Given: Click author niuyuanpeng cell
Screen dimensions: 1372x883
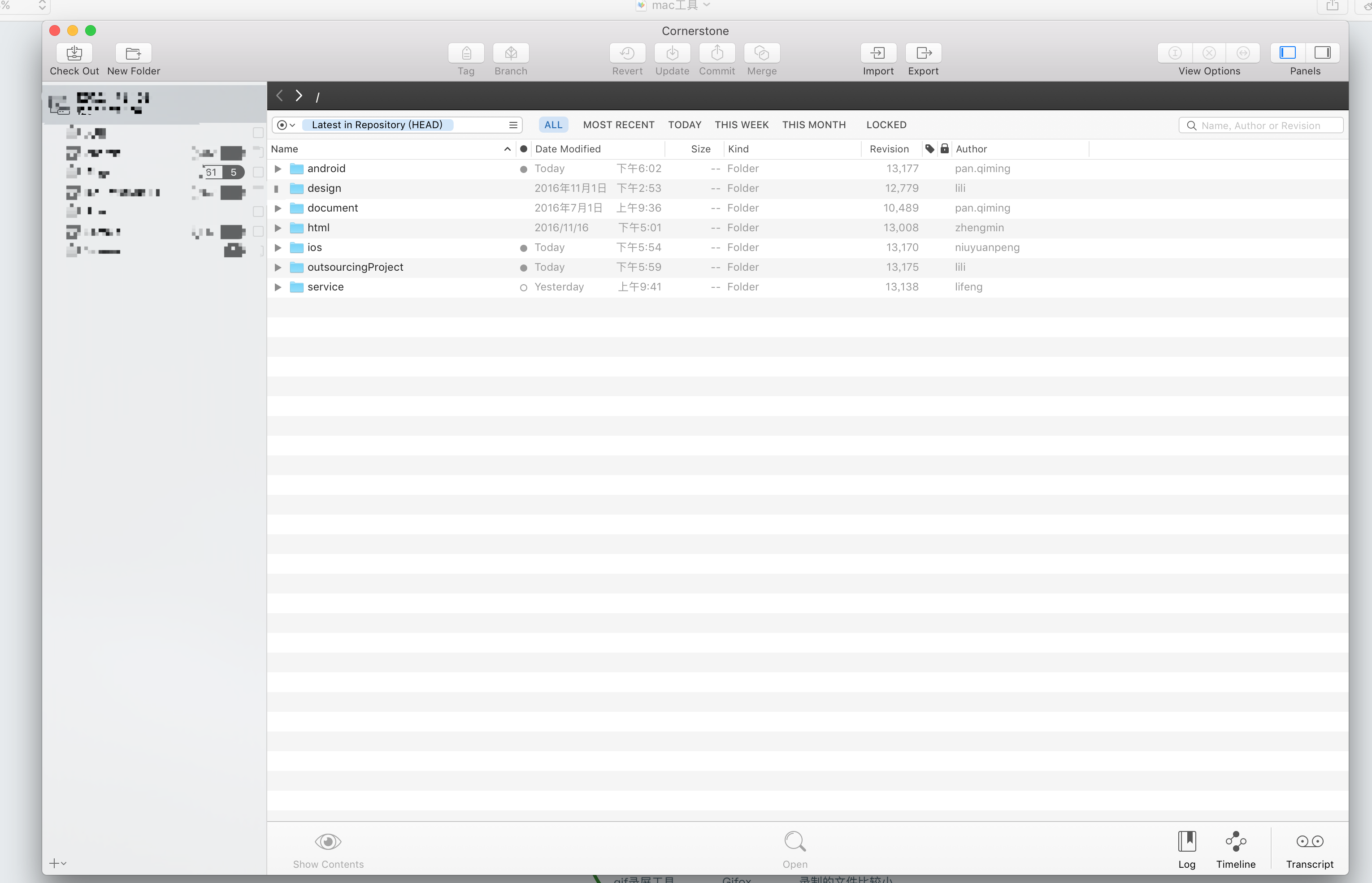Looking at the screenshot, I should click(986, 248).
